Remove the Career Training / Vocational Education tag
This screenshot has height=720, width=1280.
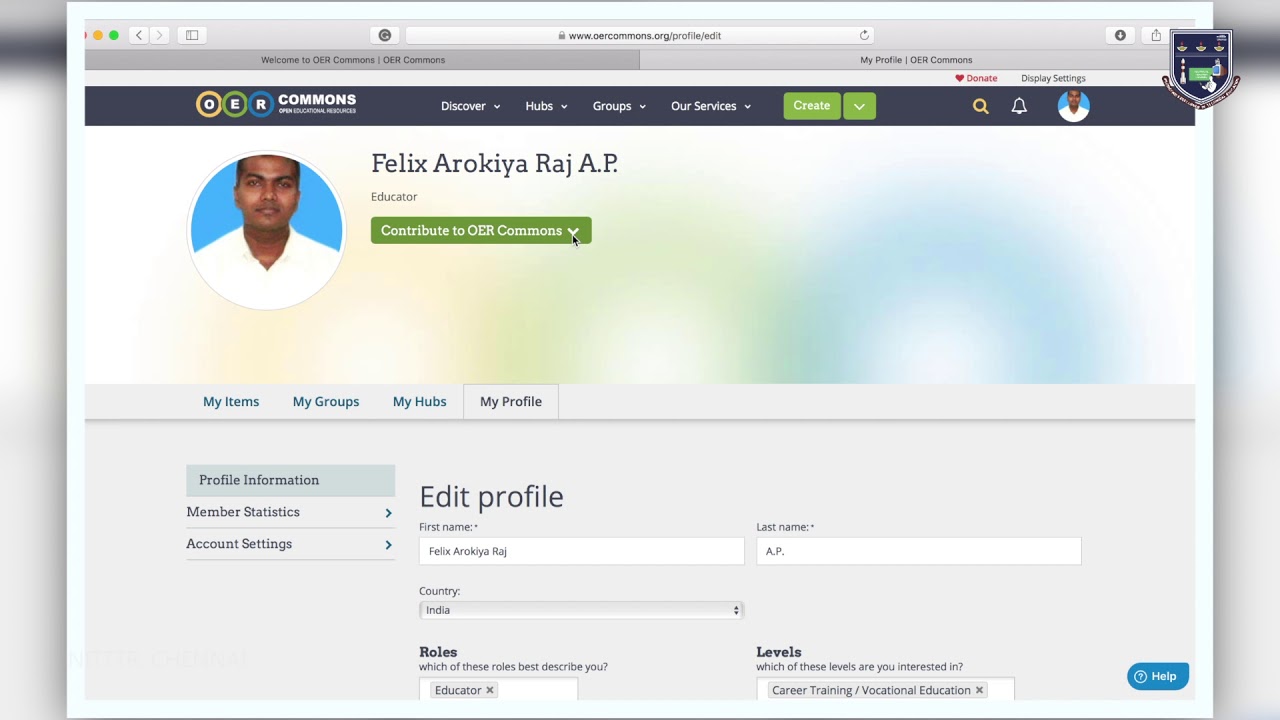979,690
